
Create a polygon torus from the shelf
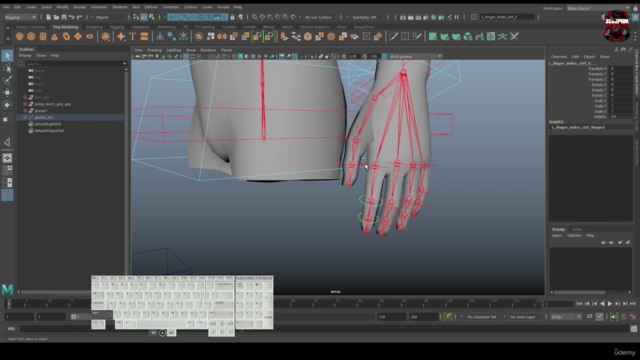(66, 37)
